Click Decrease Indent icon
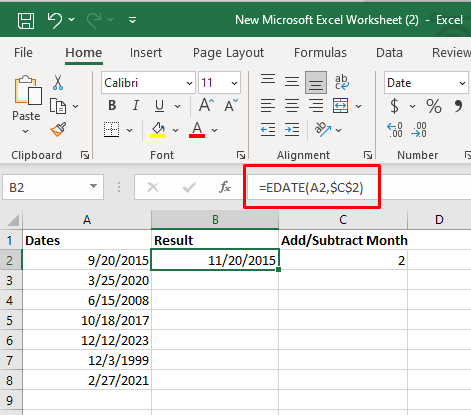The height and width of the screenshot is (415, 471). 268,130
